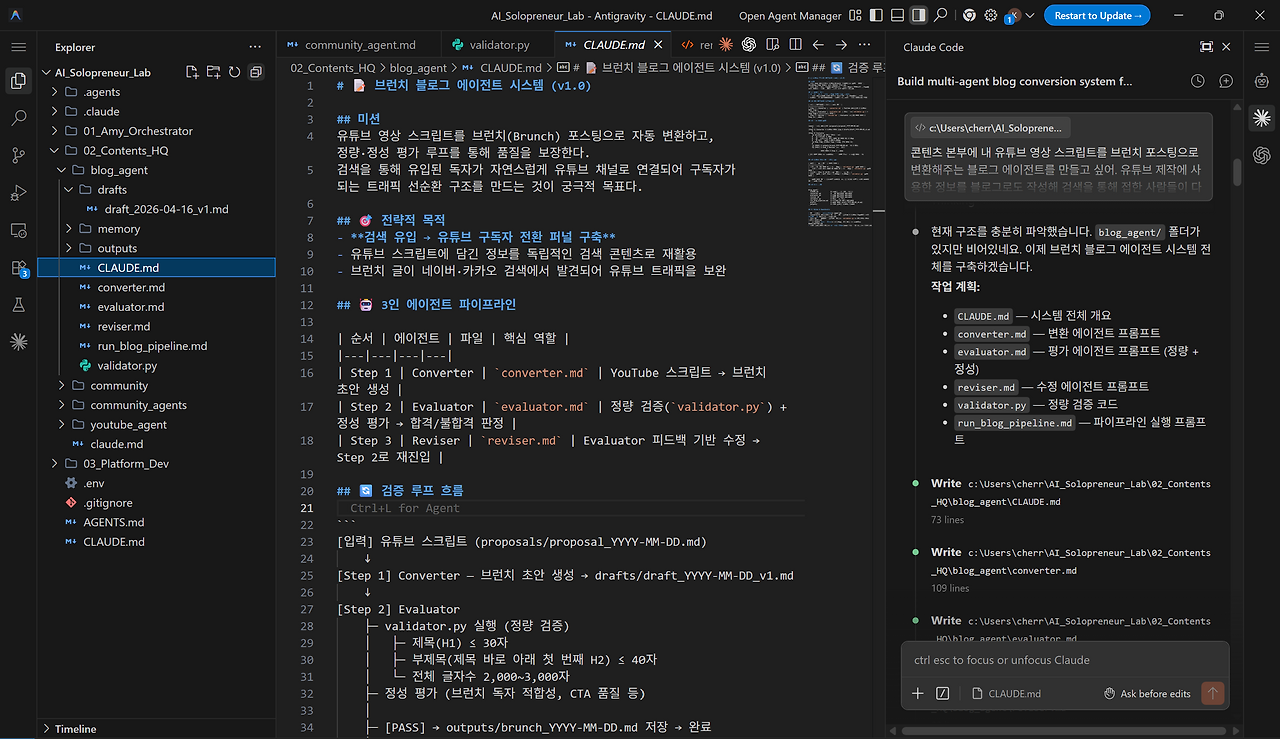Expand the Timeline section
Image resolution: width=1280 pixels, height=739 pixels.
tap(156, 729)
